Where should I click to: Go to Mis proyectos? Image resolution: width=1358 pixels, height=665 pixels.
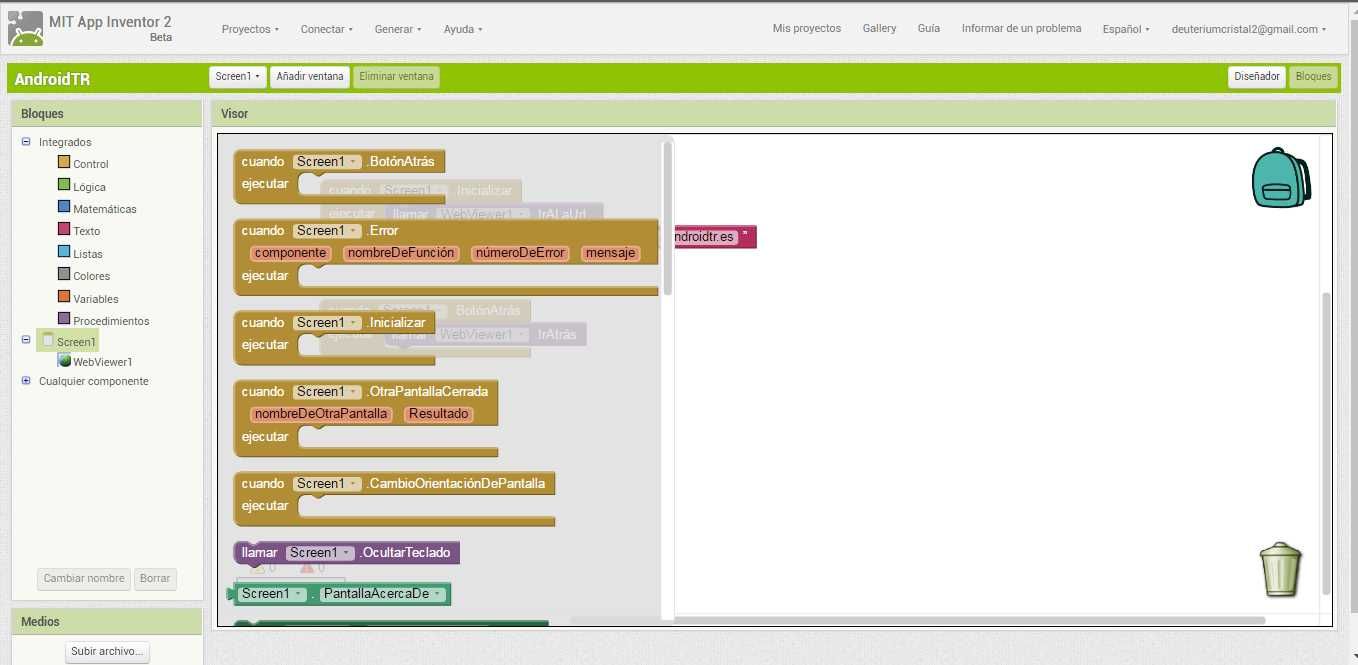[x=807, y=29]
